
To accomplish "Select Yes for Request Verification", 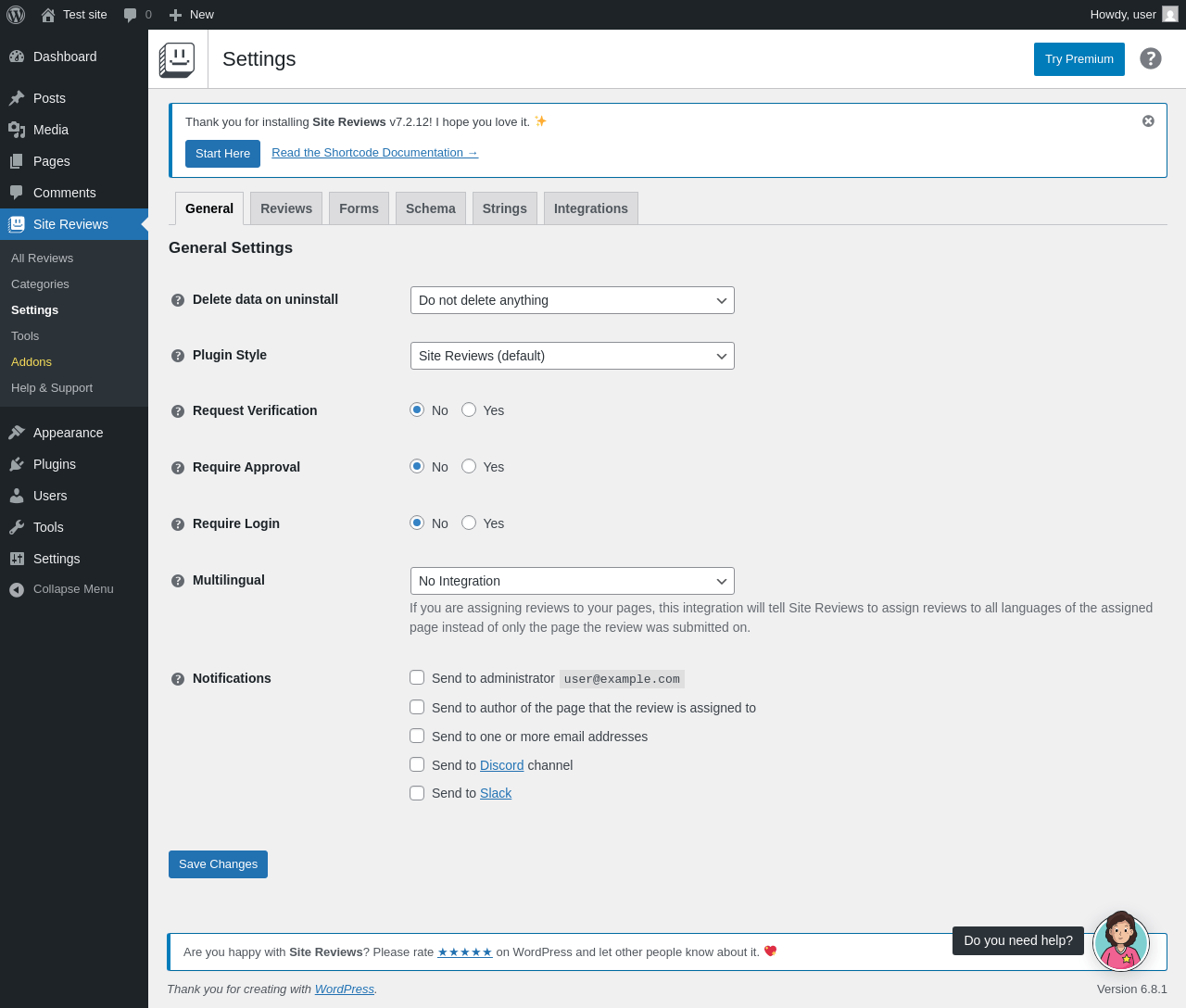I will point(469,409).
